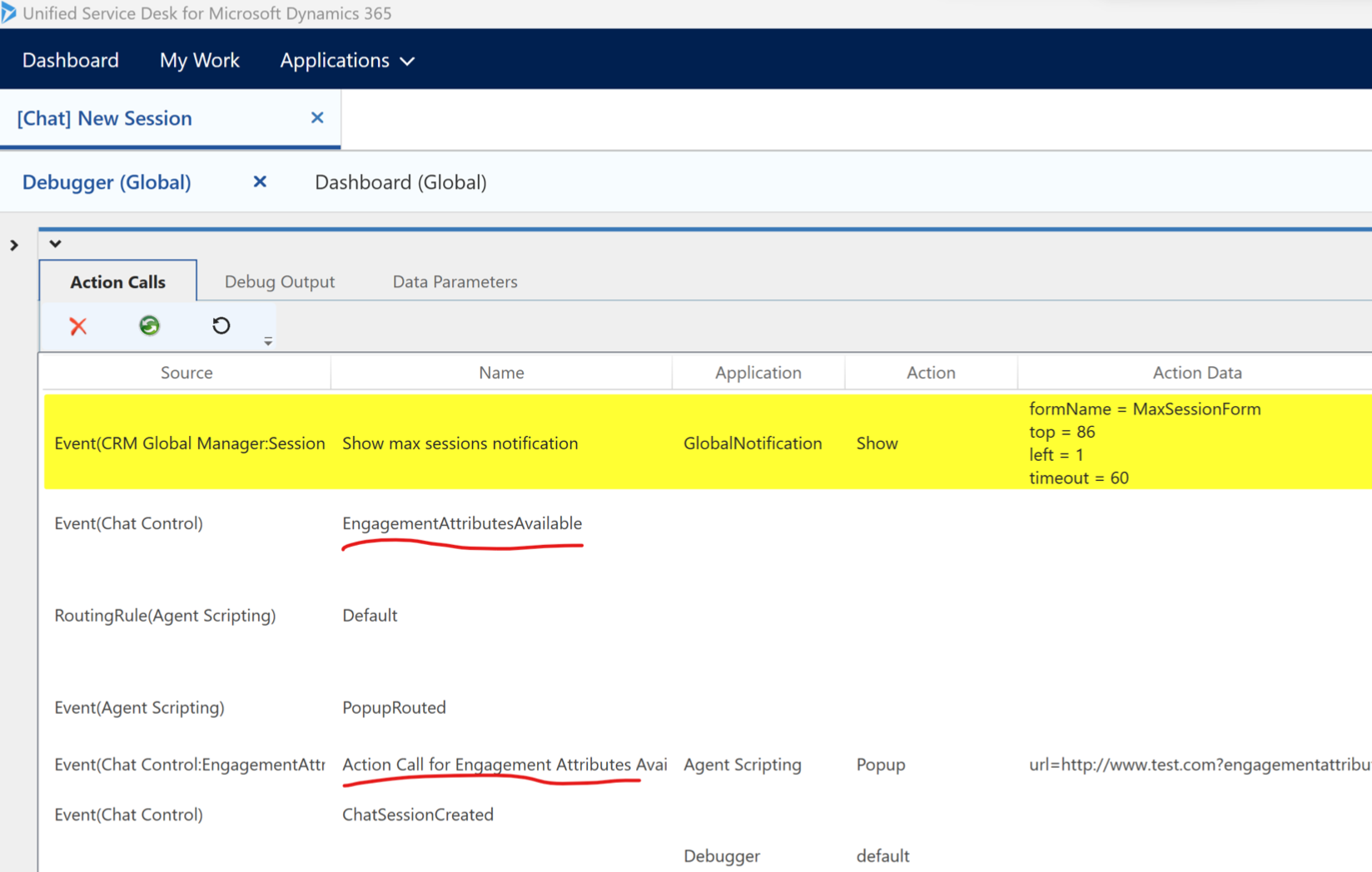Screen dimensions: 1372x872
Task: Click the green refresh icon in toolbar
Action: click(150, 325)
